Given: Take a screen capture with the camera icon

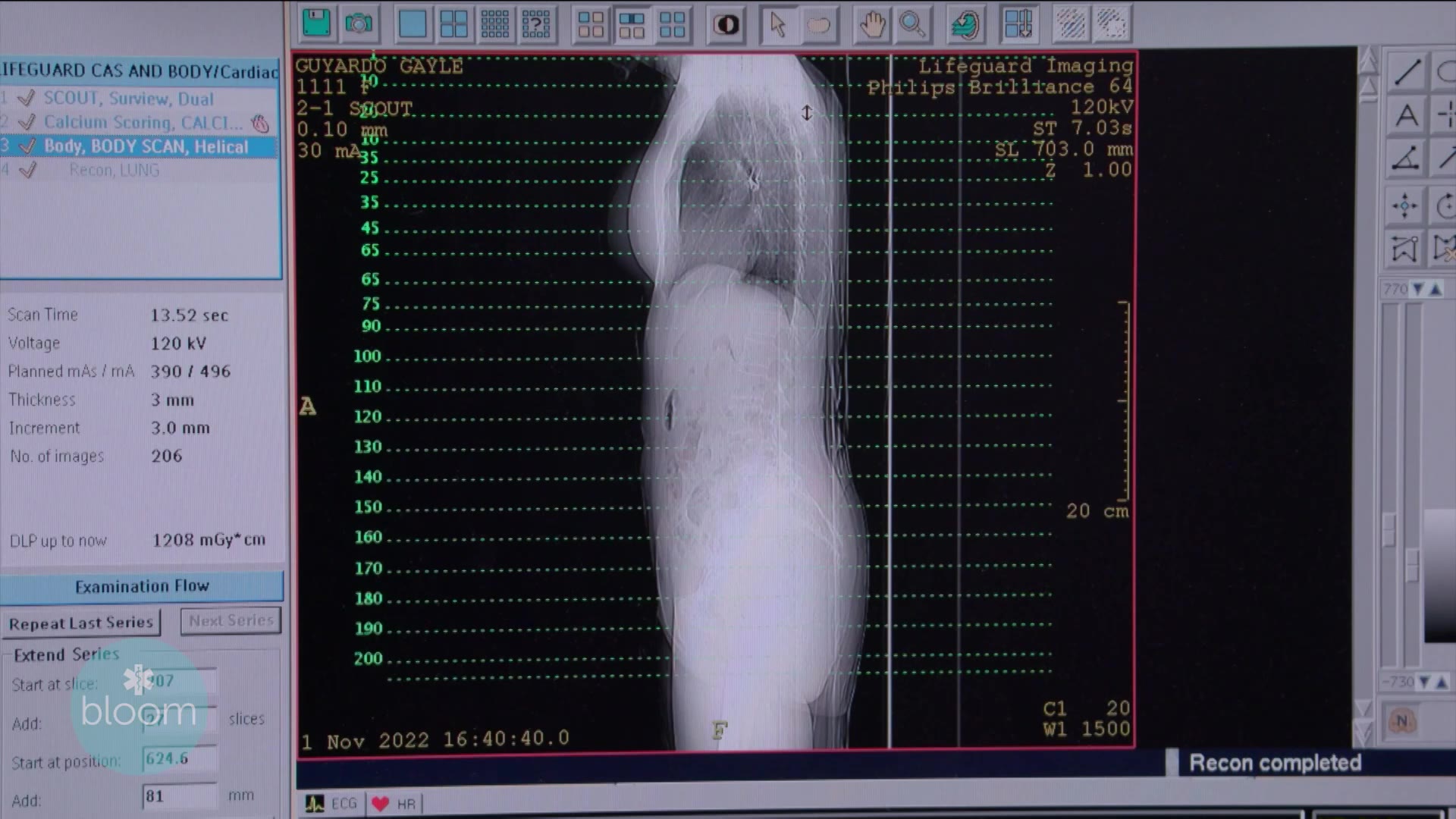Looking at the screenshot, I should [359, 24].
